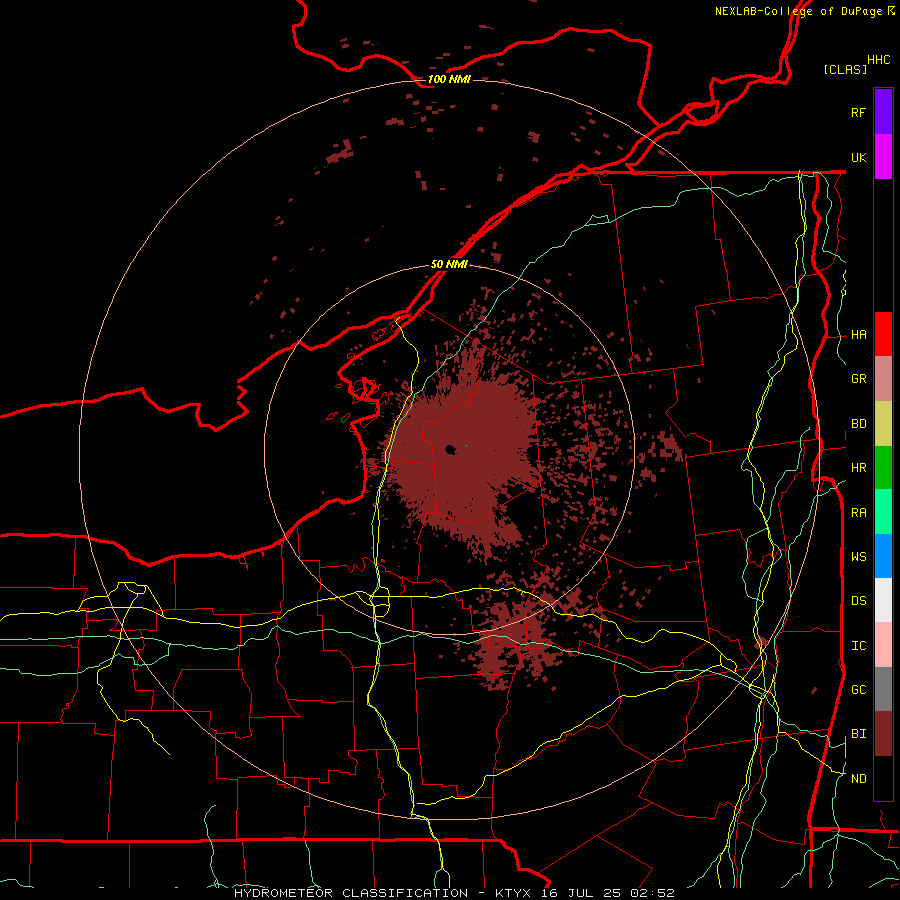Click the "HYDROMETEOR CLASSIFICATION" title text

pos(351,893)
